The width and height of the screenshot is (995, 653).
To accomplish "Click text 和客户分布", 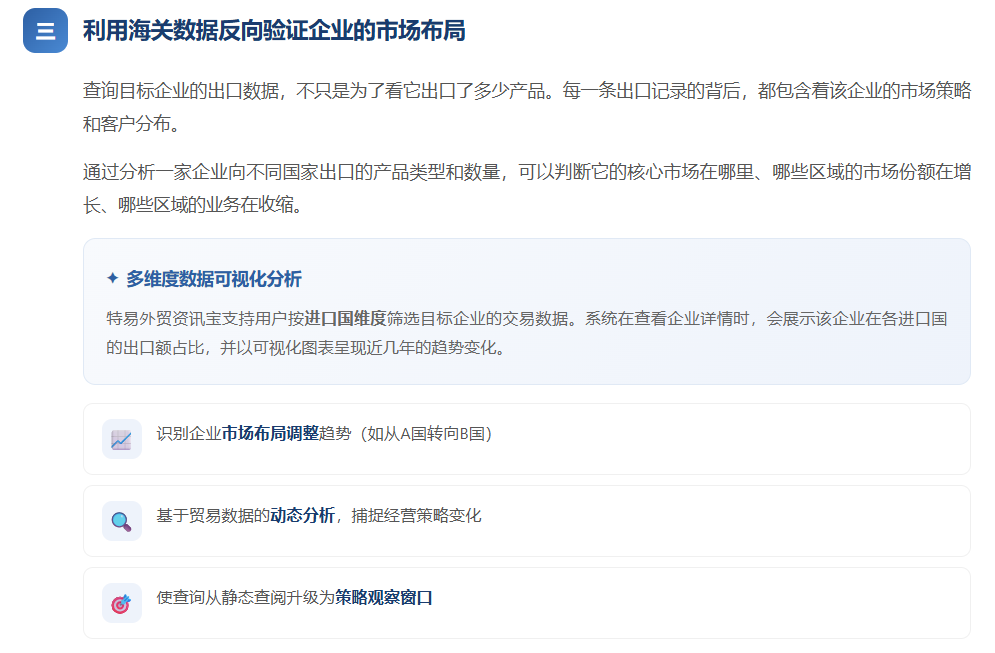I will 128,124.
